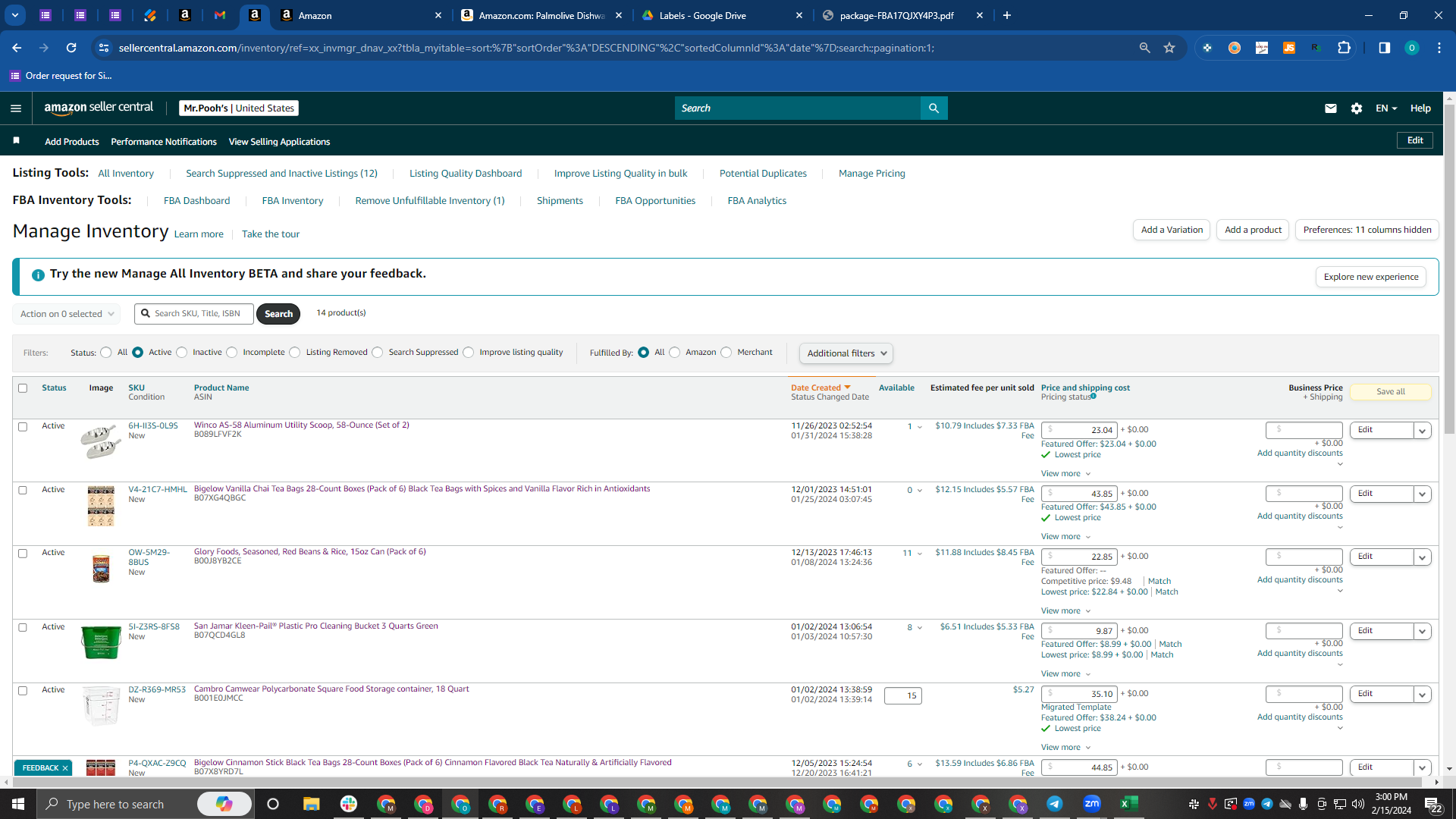The image size is (1456, 819).
Task: Check the Glory Foods Red Beans row
Action: coord(23,554)
